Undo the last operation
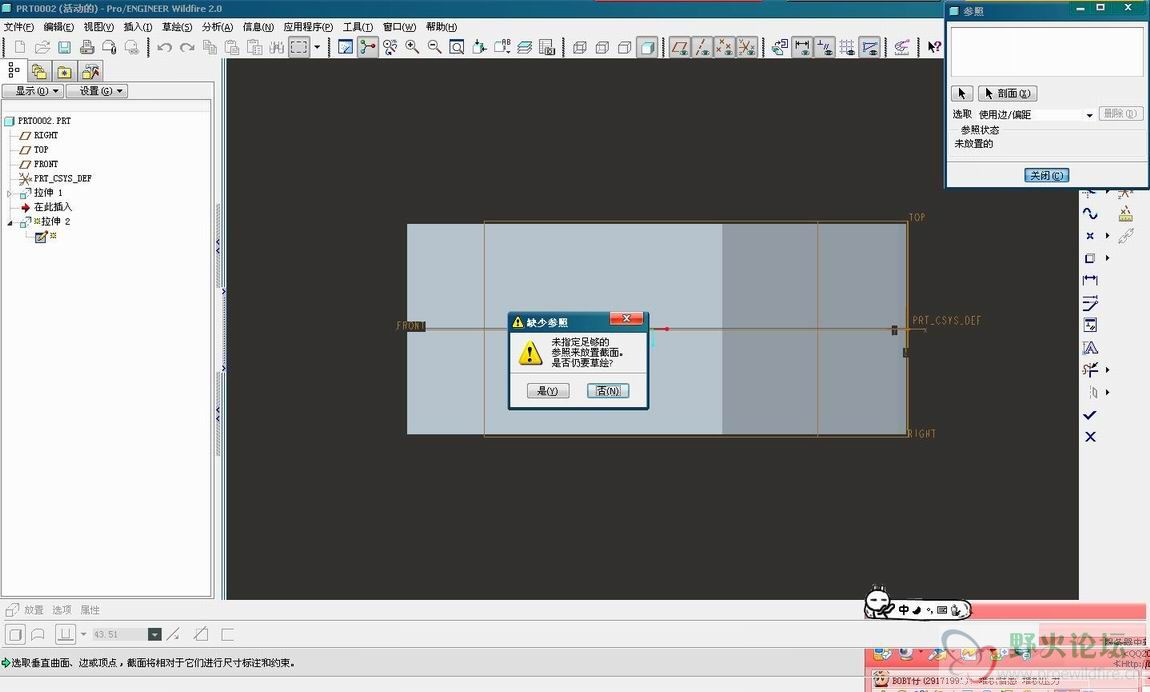This screenshot has width=1150, height=692. click(x=164, y=47)
